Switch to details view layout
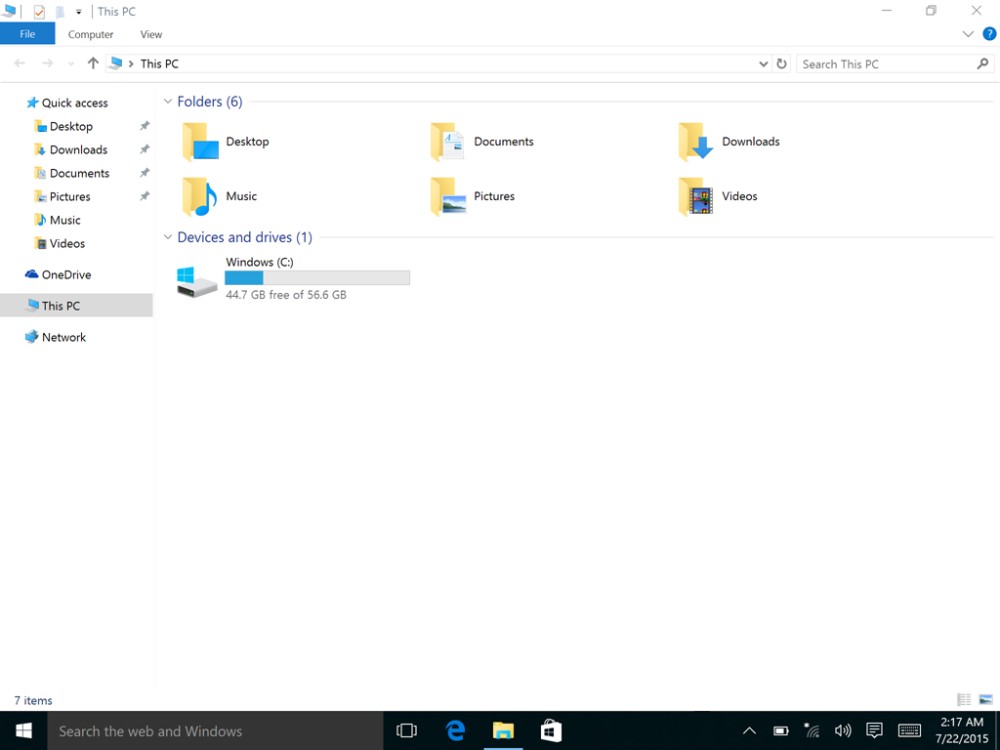The image size is (1000, 750). tap(964, 700)
